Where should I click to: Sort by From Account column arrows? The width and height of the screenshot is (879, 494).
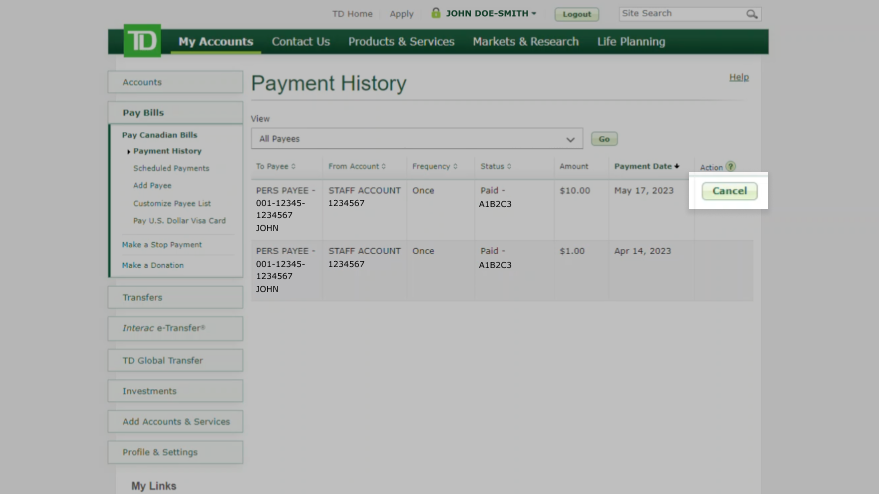(x=383, y=167)
